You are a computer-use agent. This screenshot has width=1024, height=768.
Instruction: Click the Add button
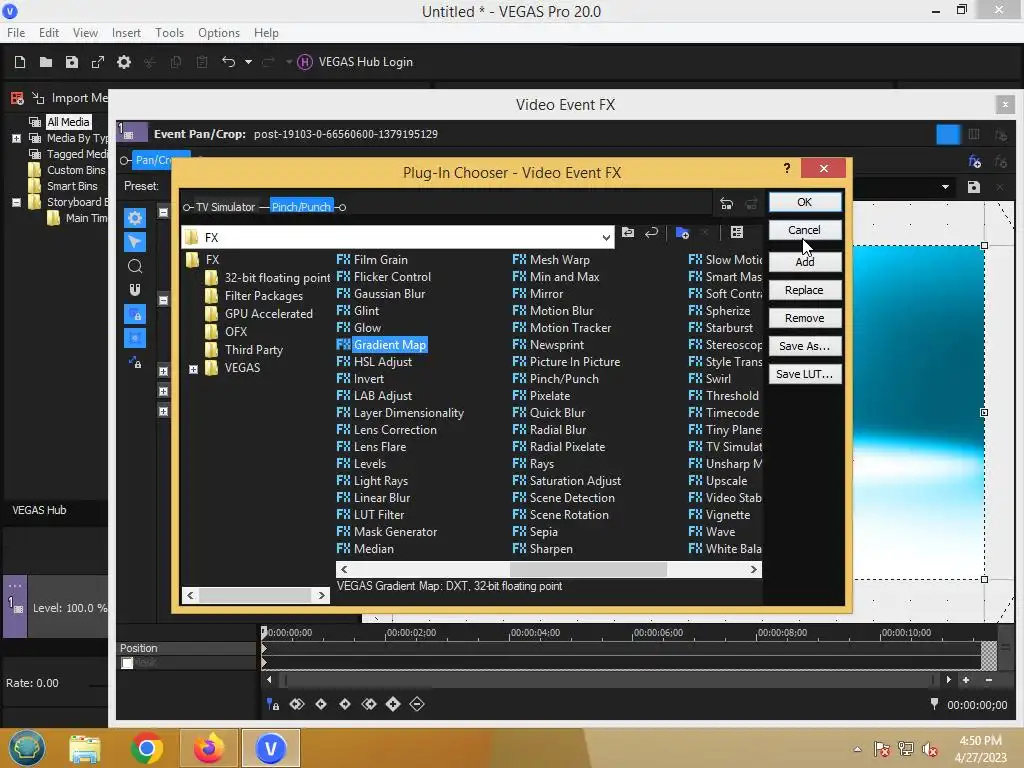[x=805, y=262]
